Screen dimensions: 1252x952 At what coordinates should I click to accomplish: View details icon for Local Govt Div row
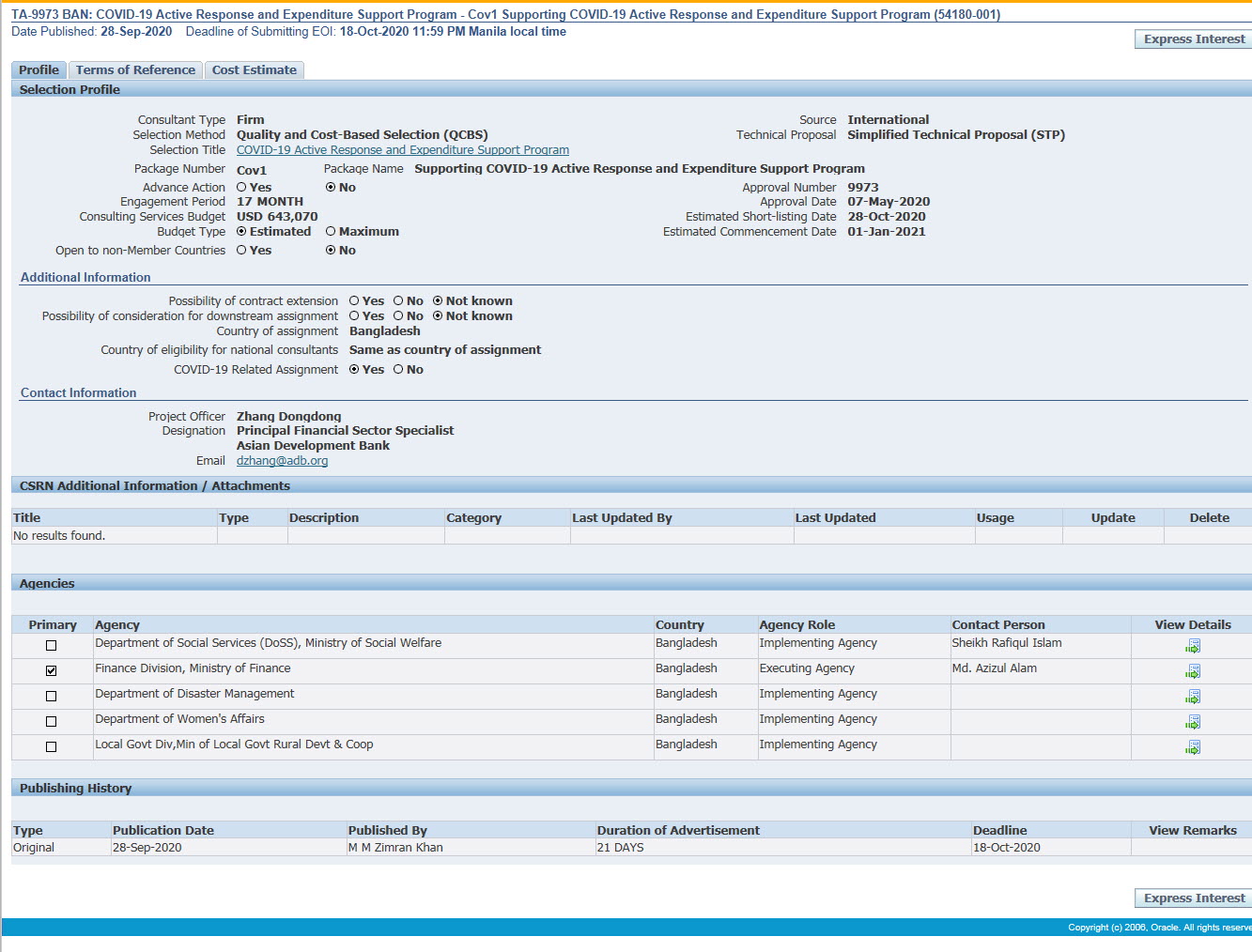1192,747
